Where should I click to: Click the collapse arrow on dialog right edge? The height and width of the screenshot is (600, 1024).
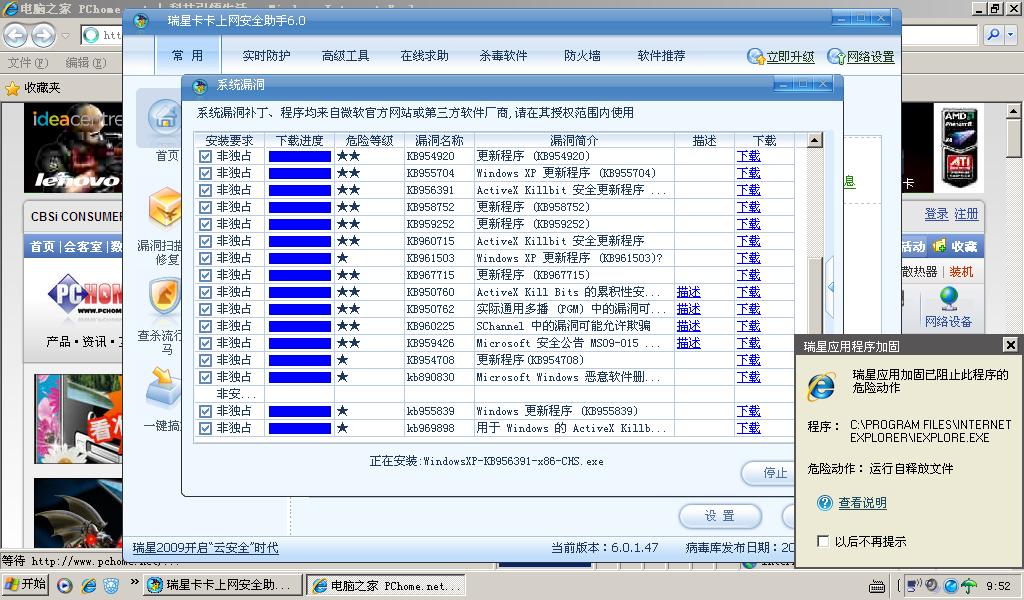click(831, 287)
